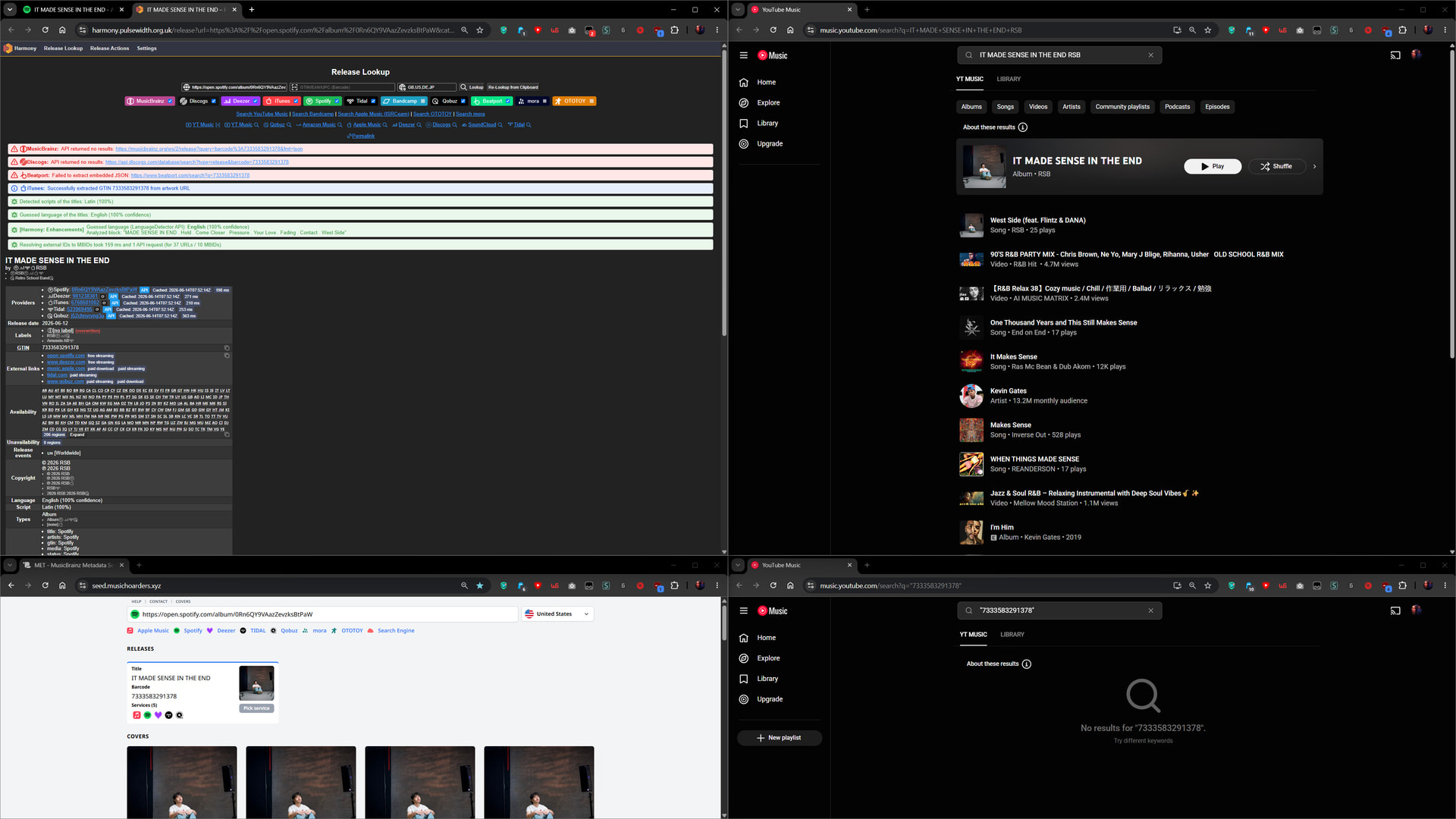
Task: Open West Side song thumbnail
Action: pyautogui.click(x=971, y=225)
